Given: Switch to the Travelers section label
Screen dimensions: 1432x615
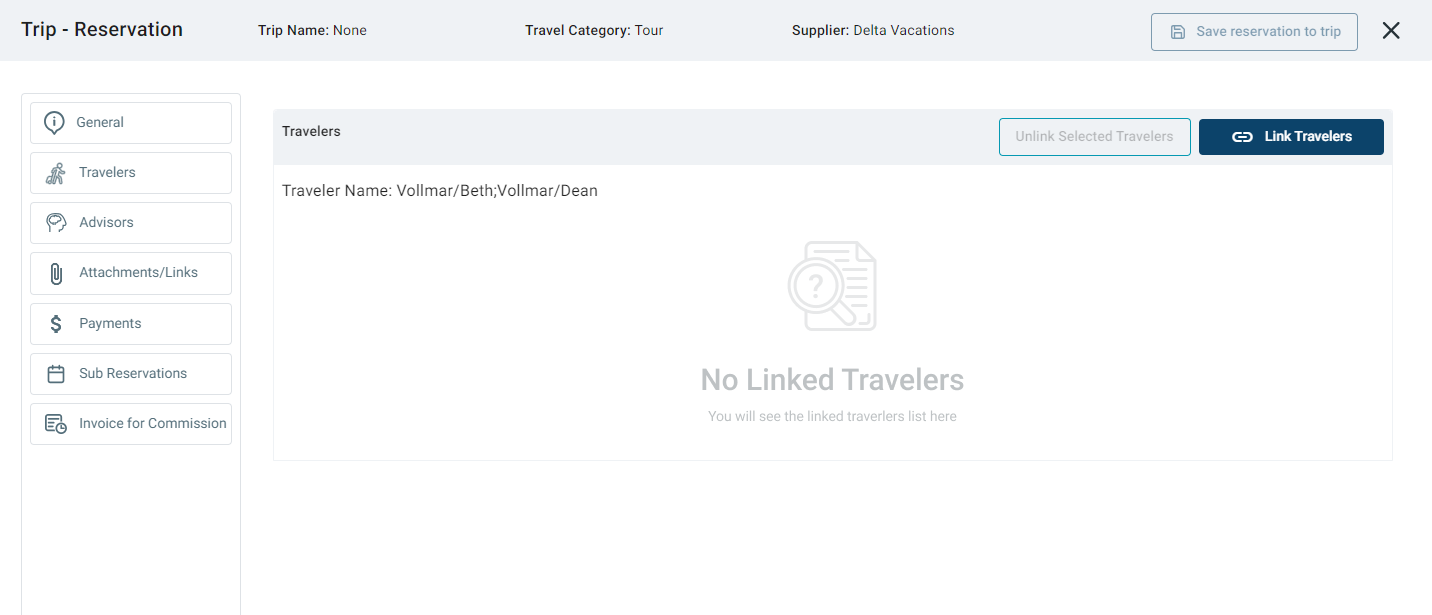Looking at the screenshot, I should (x=107, y=173).
